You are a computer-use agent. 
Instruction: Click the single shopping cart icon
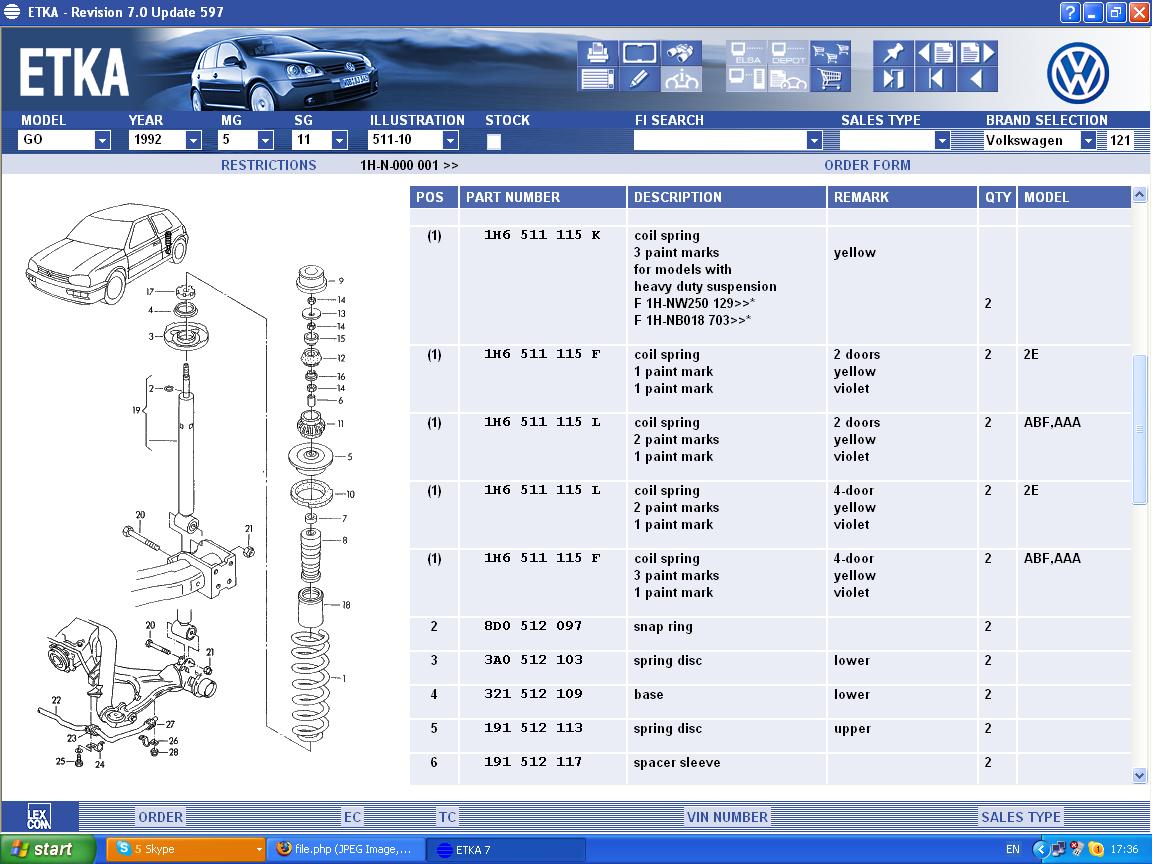click(830, 79)
